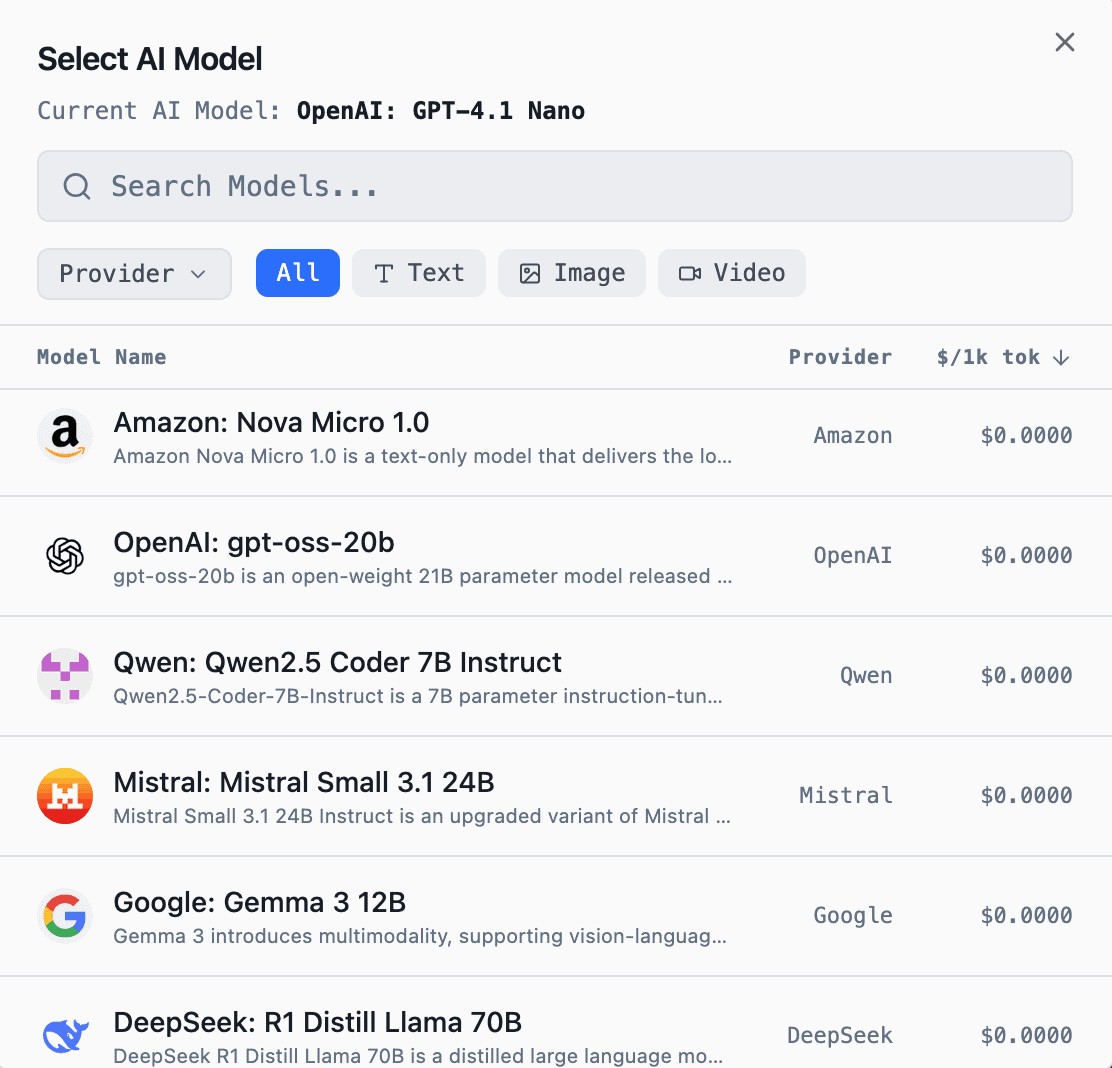Select Google: Gemma 3 12B model

[260, 903]
